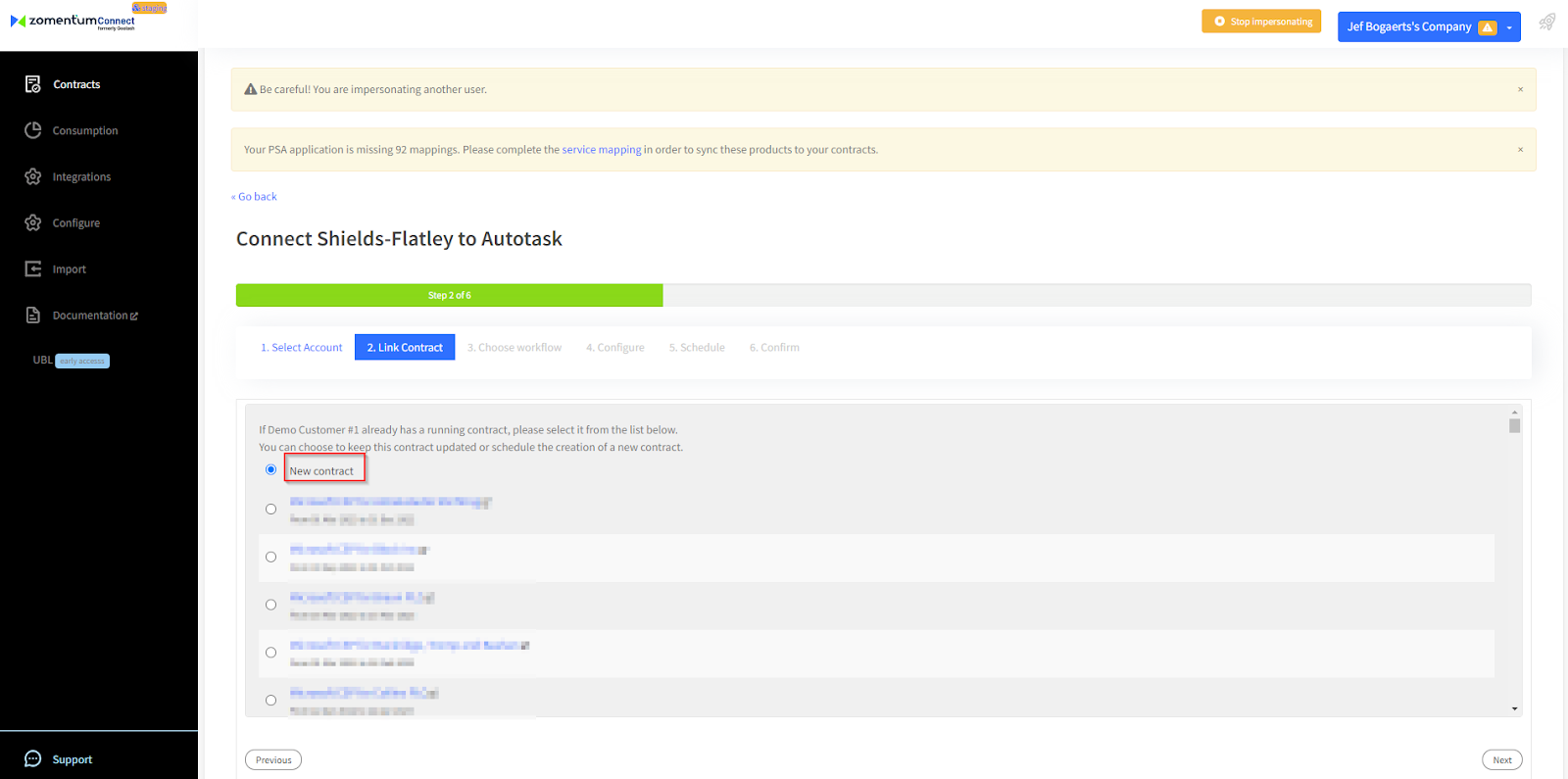
Task: Select the New contract radio button
Action: [x=270, y=469]
